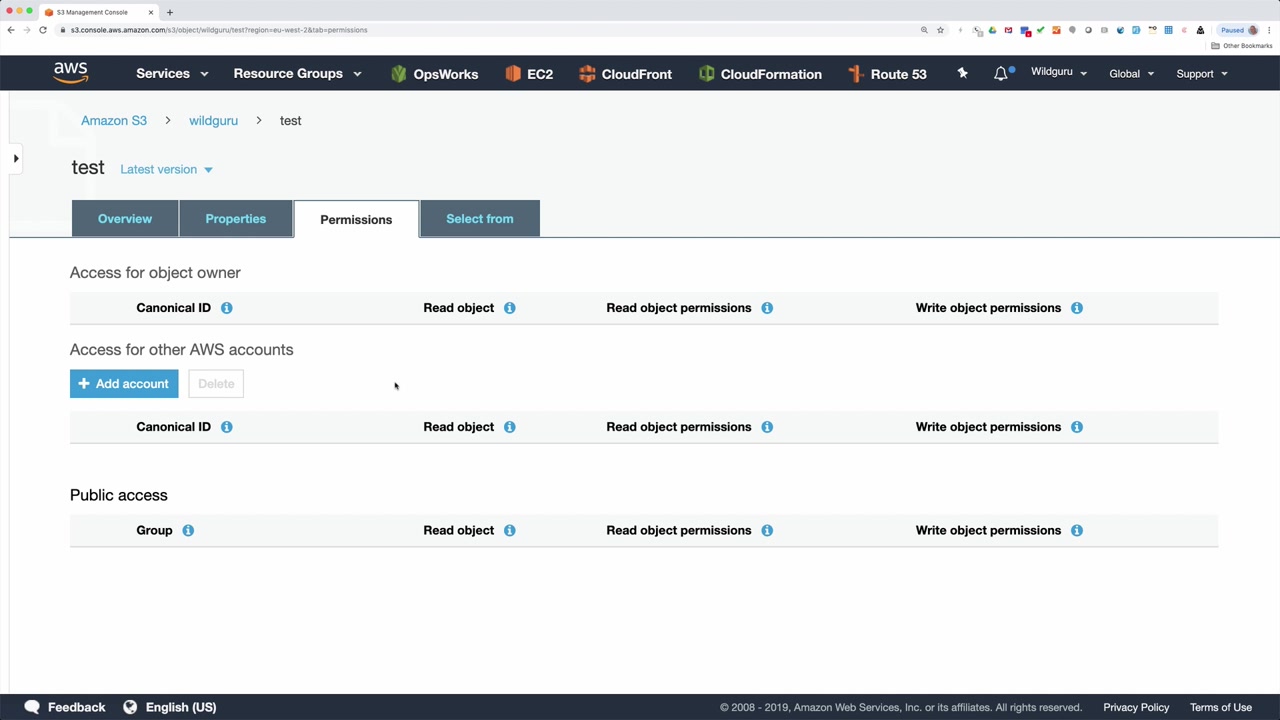The width and height of the screenshot is (1280, 720).
Task: Click the pin shortcuts icon in the navbar
Action: coord(962,73)
